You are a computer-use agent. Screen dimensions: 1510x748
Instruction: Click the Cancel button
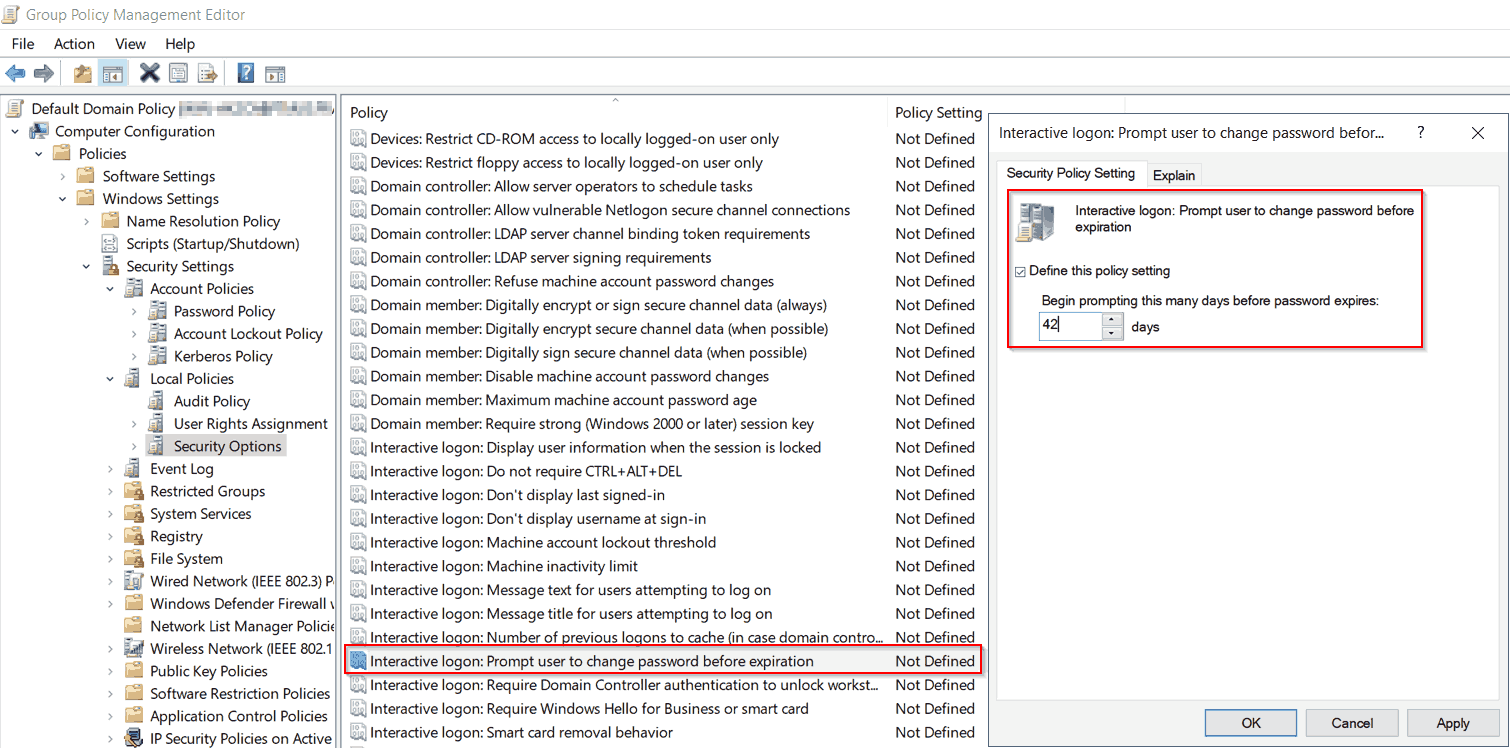coord(1352,722)
